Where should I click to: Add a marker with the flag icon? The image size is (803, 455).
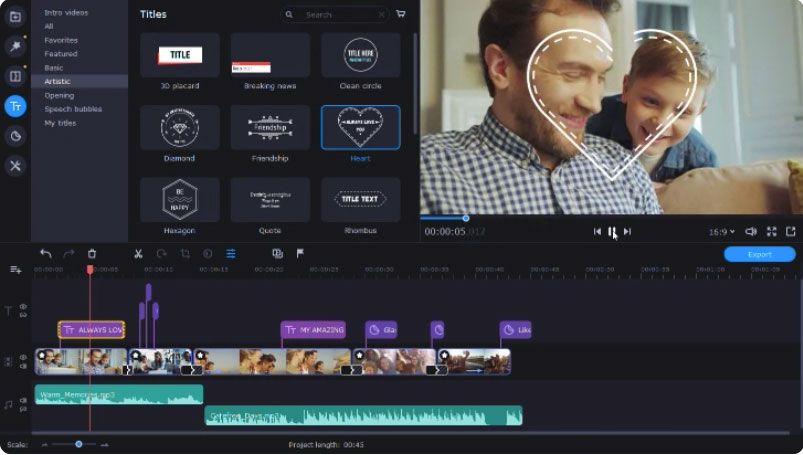(x=300, y=254)
